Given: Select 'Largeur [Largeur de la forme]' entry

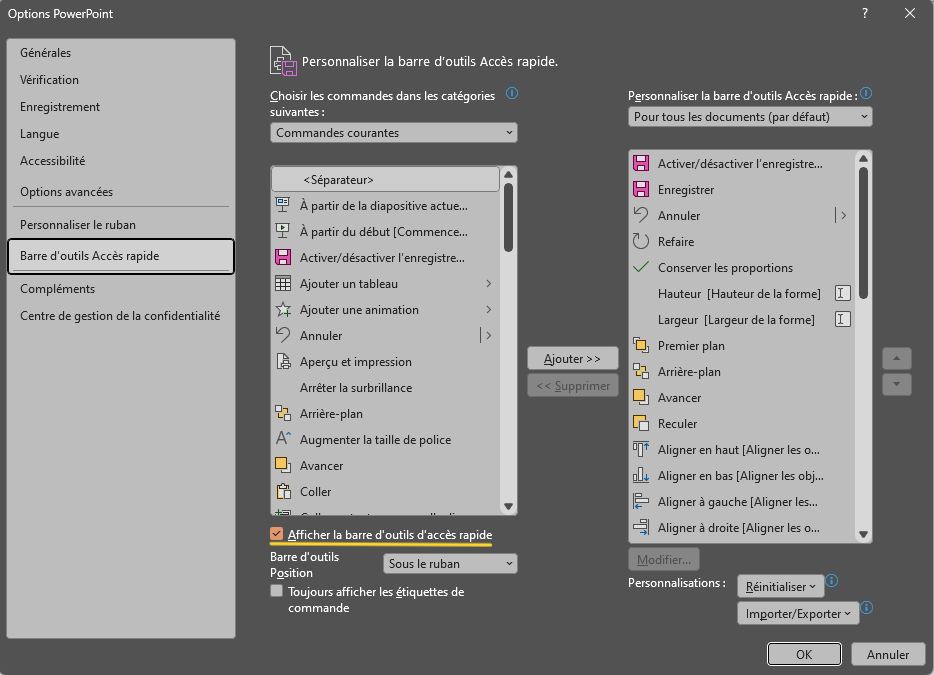Looking at the screenshot, I should click(742, 319).
